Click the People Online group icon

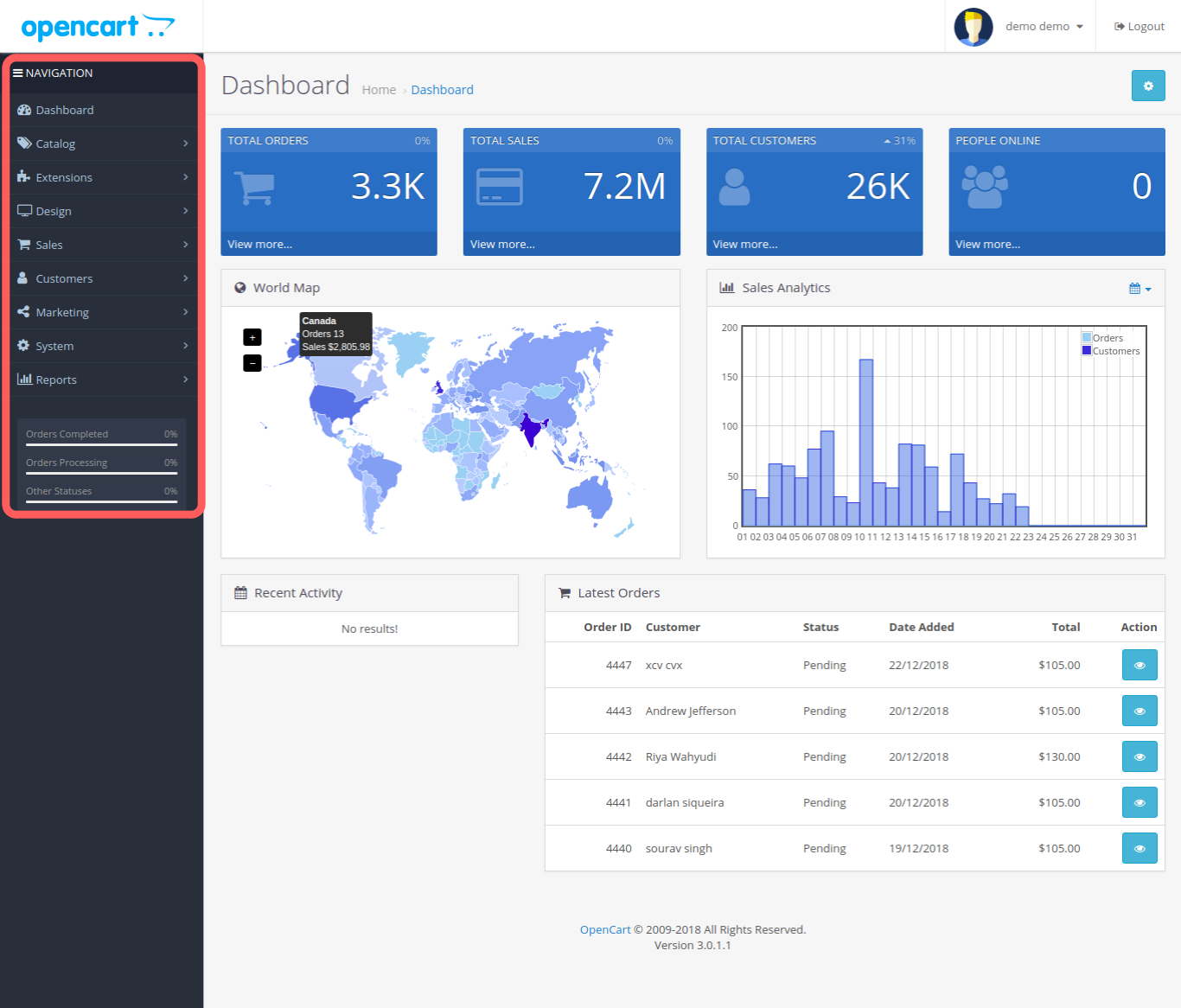point(985,187)
